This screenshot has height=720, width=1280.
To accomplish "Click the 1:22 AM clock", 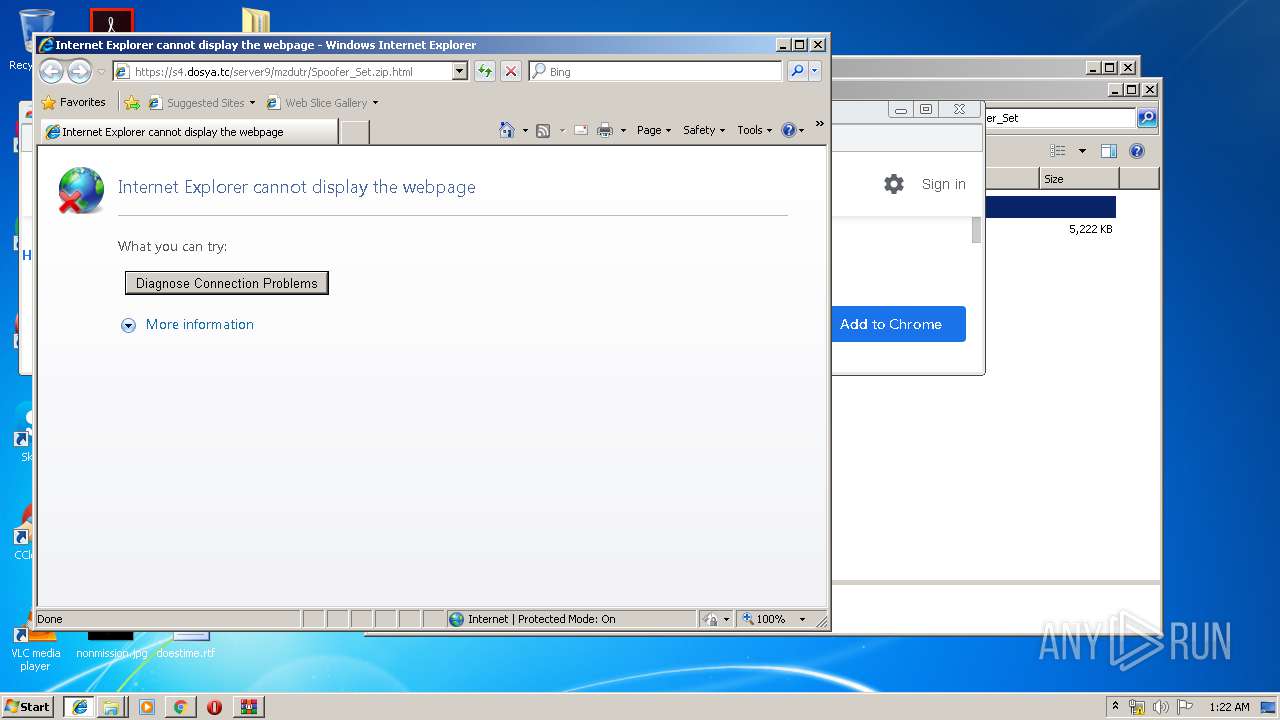I will tap(1229, 707).
